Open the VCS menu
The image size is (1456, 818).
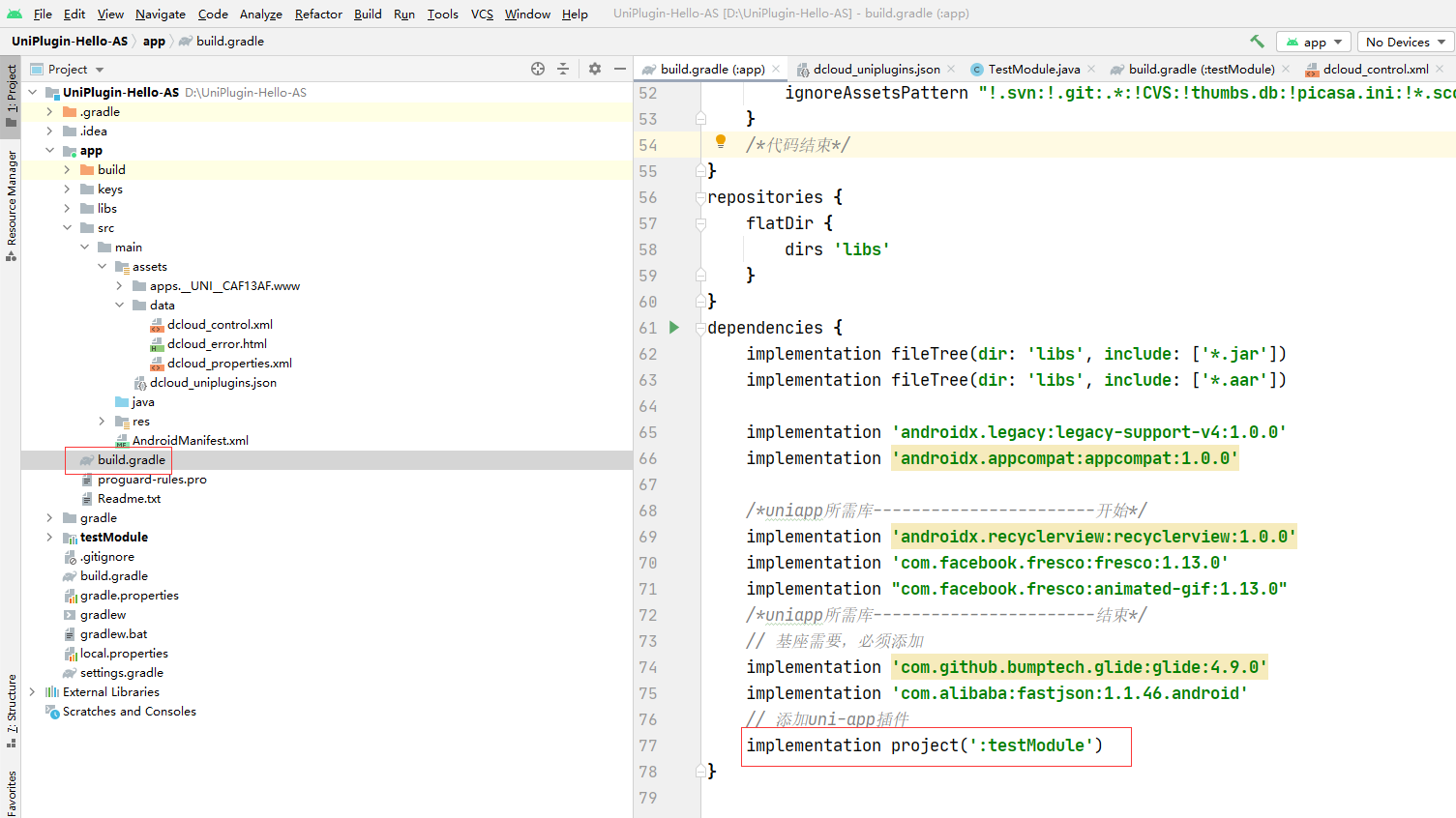(482, 14)
